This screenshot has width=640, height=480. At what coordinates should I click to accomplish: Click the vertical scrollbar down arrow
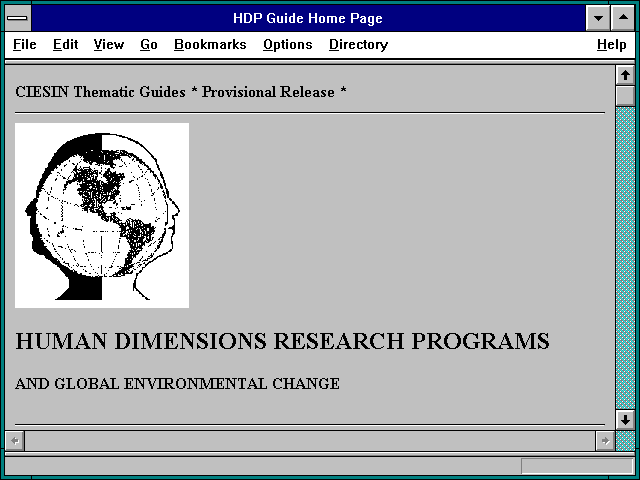point(625,420)
